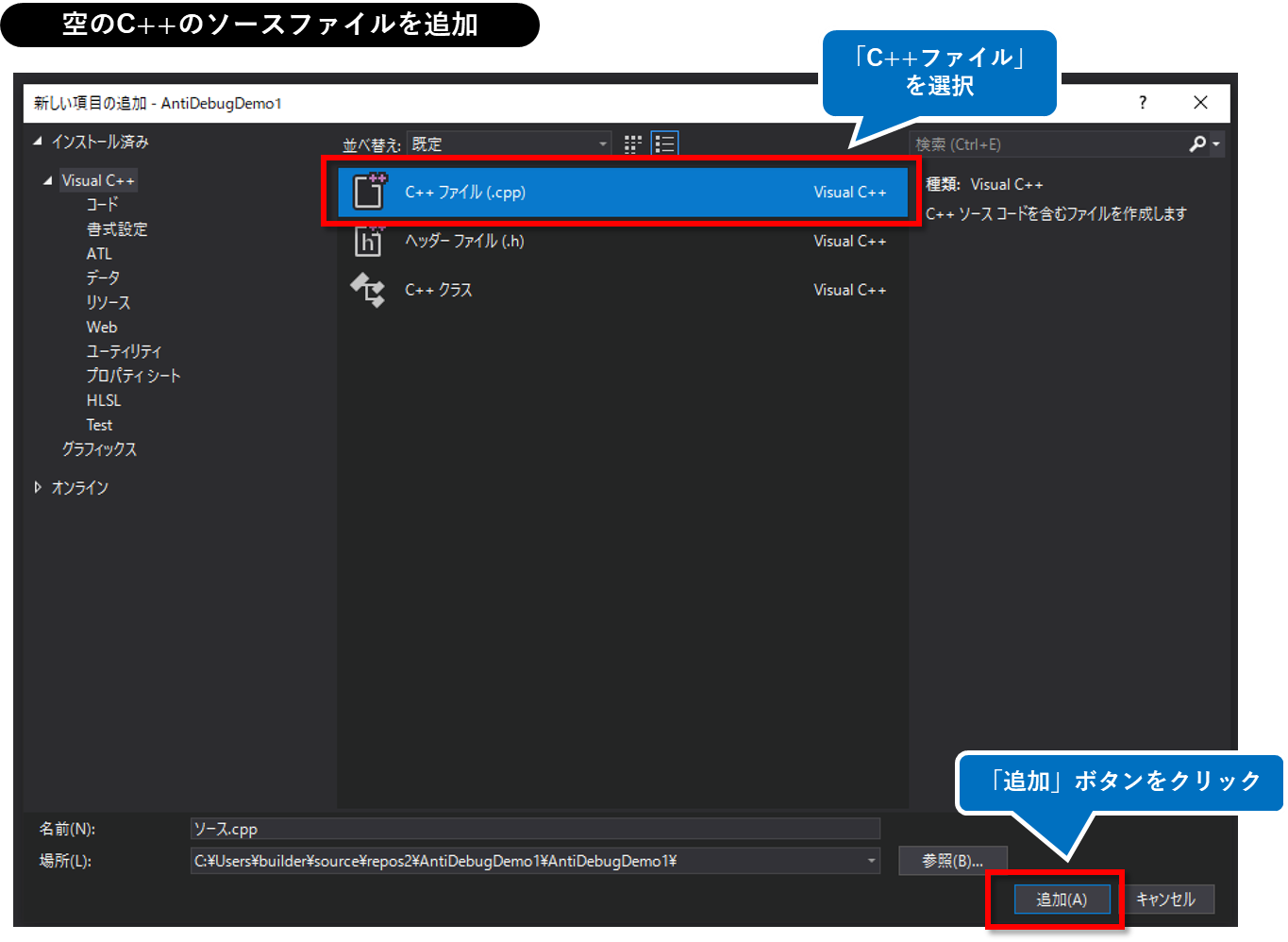Click the オンライン label

[x=80, y=487]
